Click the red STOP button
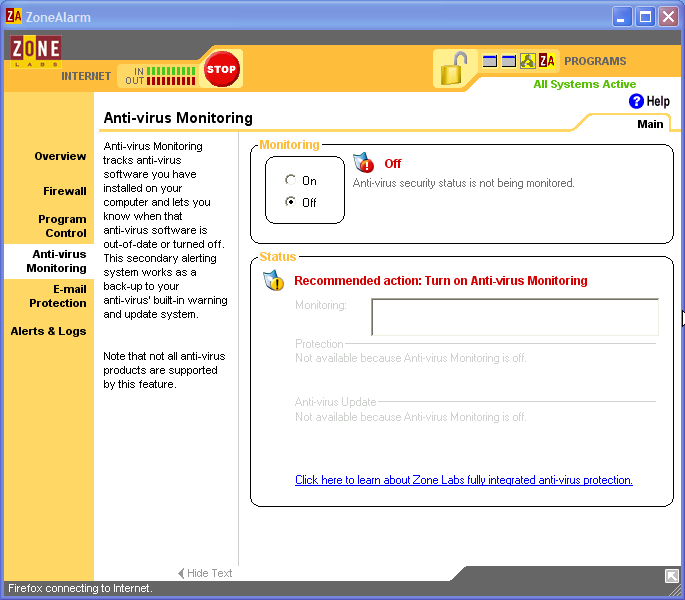This screenshot has height=600, width=685. [221, 69]
